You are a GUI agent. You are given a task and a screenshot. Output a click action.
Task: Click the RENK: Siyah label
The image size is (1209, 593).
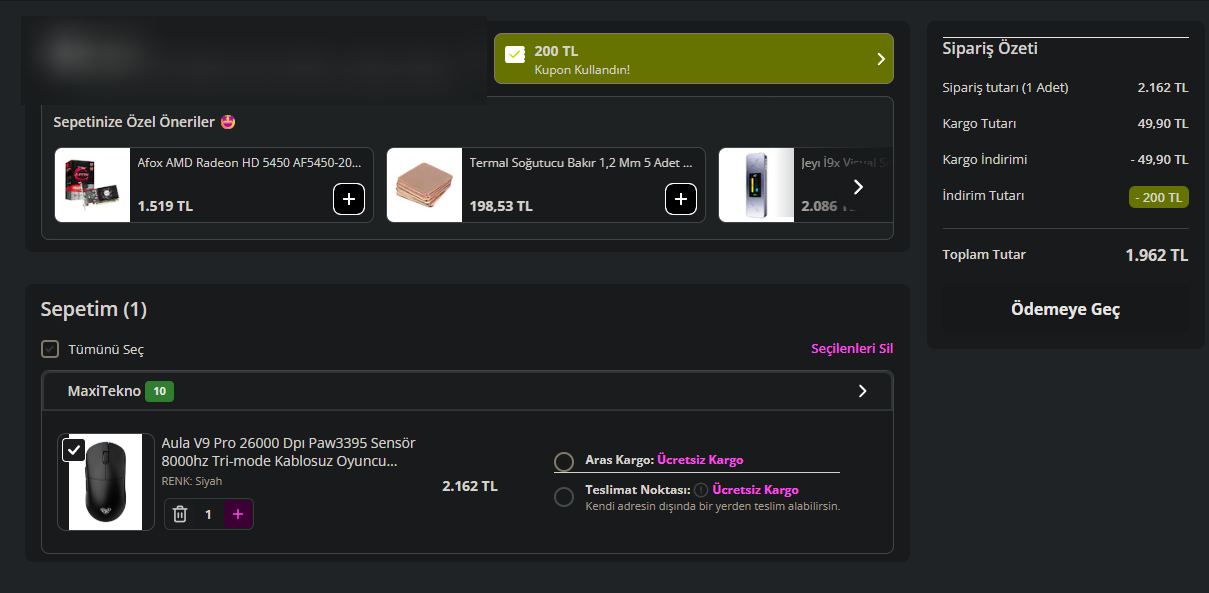click(192, 481)
